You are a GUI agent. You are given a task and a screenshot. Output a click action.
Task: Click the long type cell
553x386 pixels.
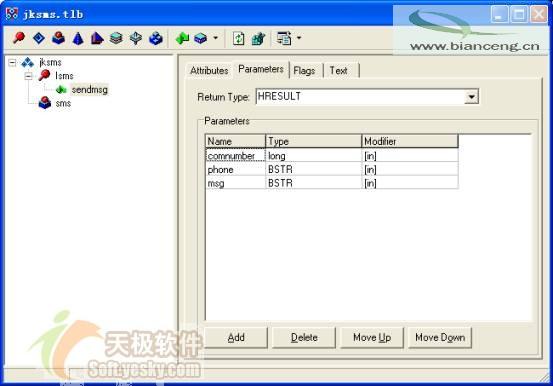(x=314, y=156)
